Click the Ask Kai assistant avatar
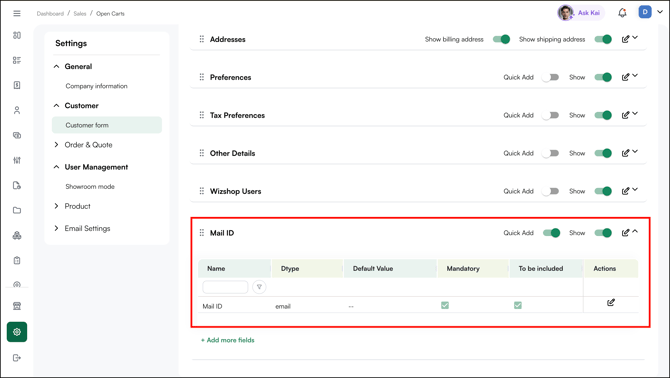 pyautogui.click(x=565, y=13)
